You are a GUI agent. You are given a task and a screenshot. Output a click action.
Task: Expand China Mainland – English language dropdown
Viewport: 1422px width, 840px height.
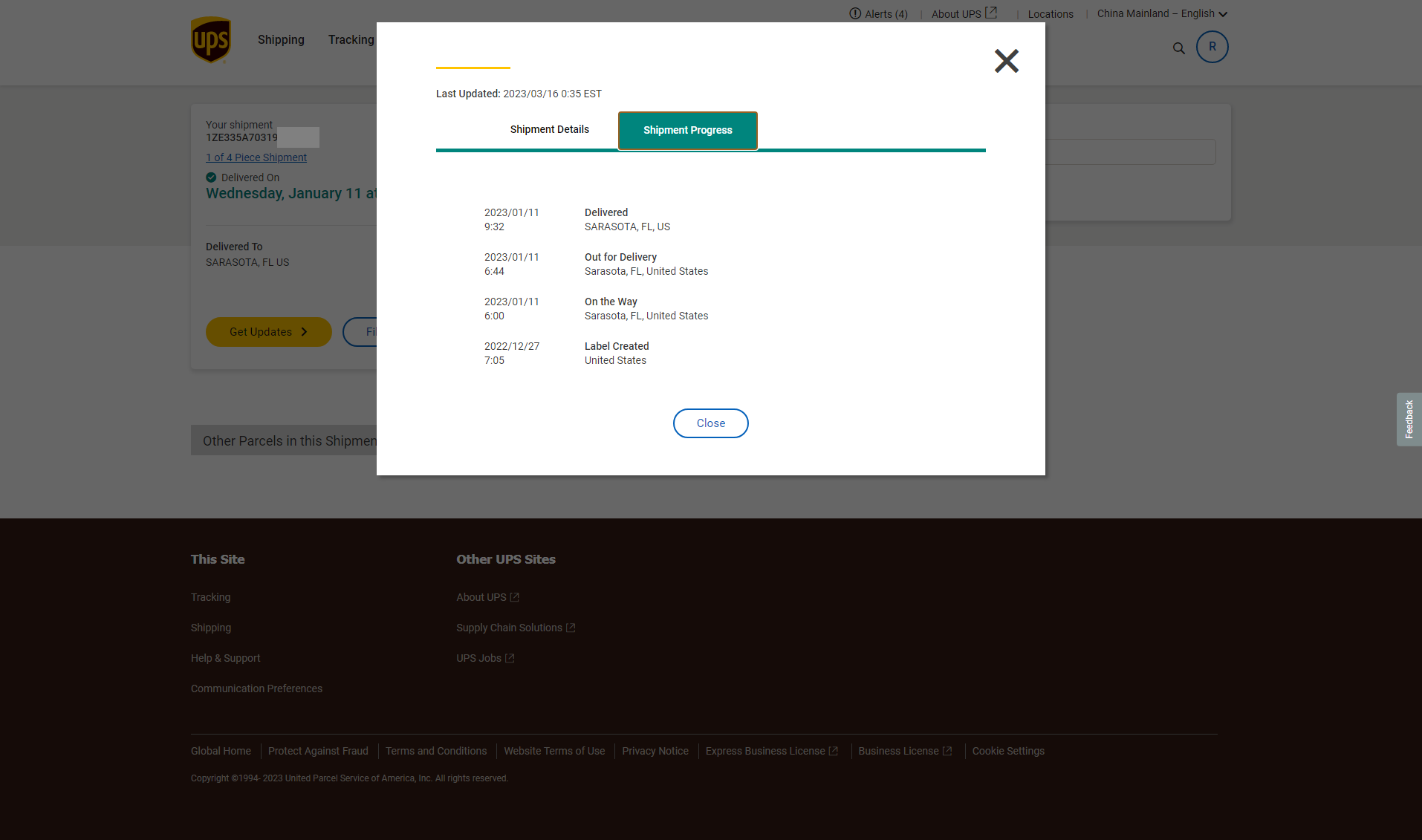[x=1162, y=14]
